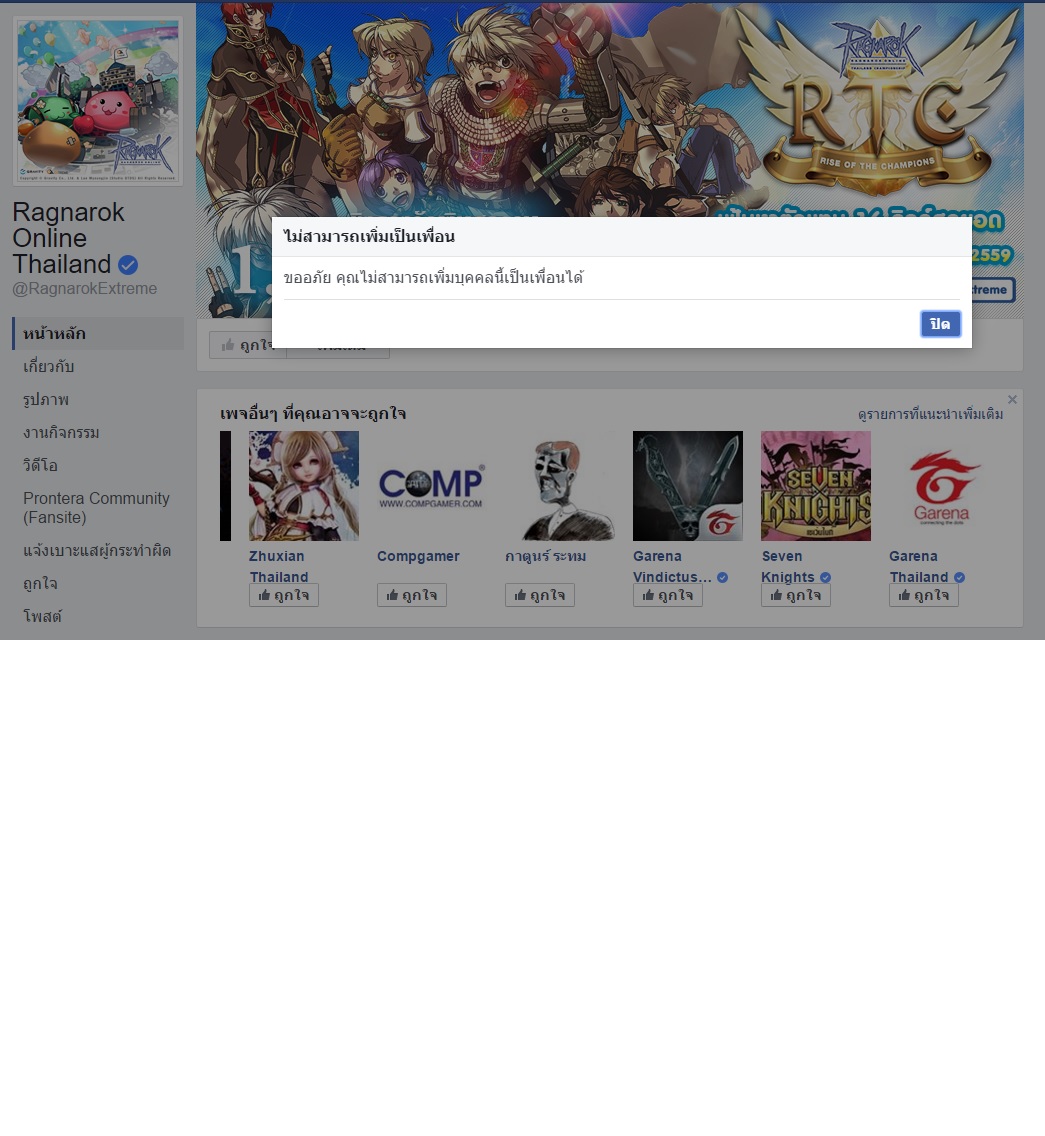Screen dimensions: 1045x1136
Task: Open the ถูกใจ sidebar section
Action: pyautogui.click(x=40, y=584)
